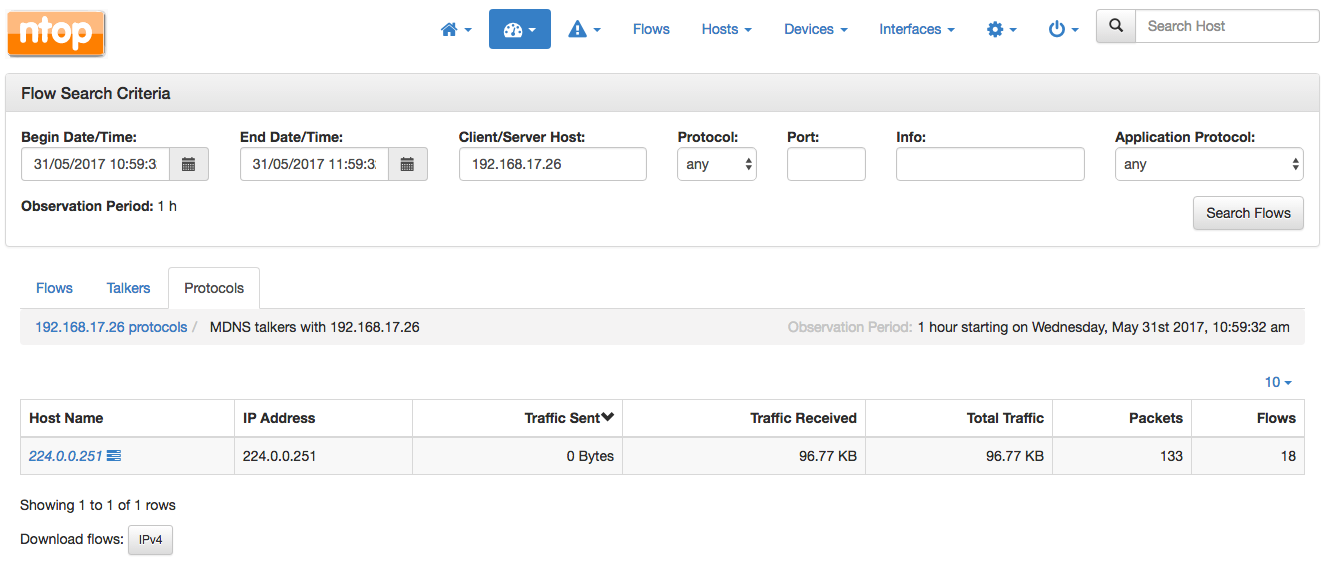1328x572 pixels.
Task: Open the 192.168.17.26 protocols breadcrumb link
Action: point(111,327)
